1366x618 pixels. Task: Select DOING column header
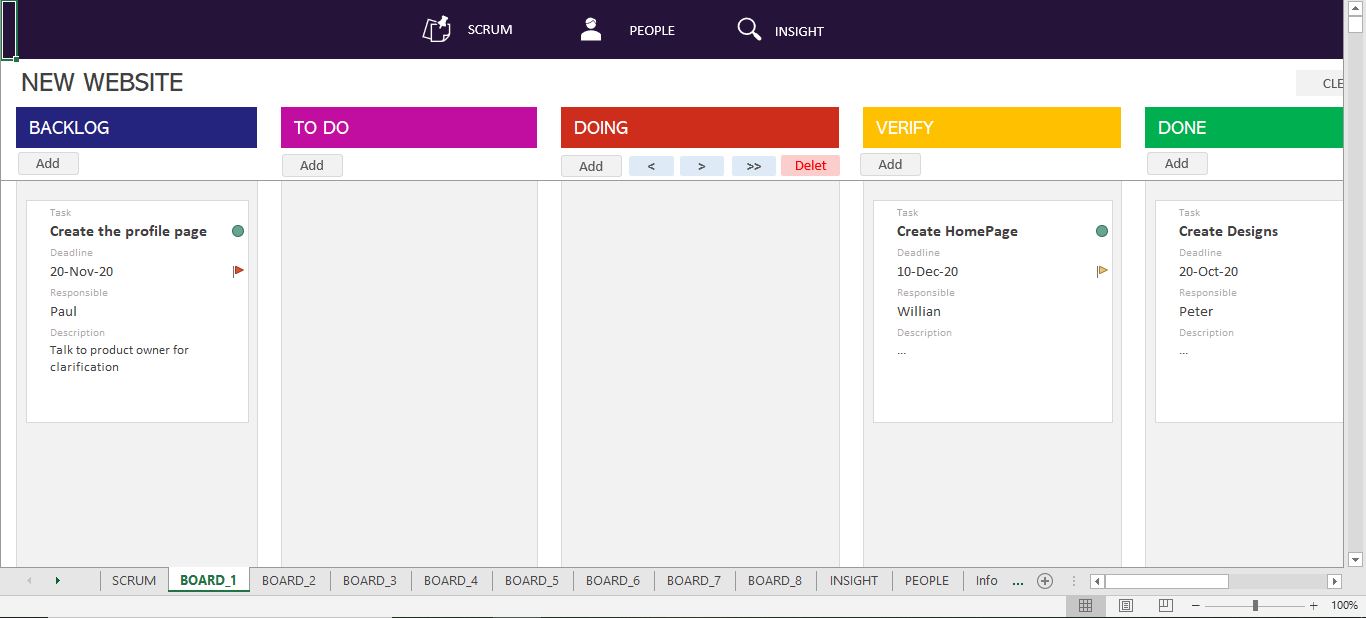(700, 128)
